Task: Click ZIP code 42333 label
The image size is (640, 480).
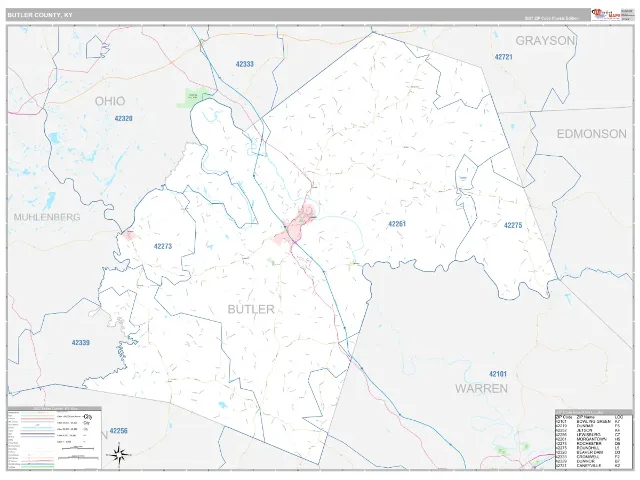Action: click(x=244, y=64)
